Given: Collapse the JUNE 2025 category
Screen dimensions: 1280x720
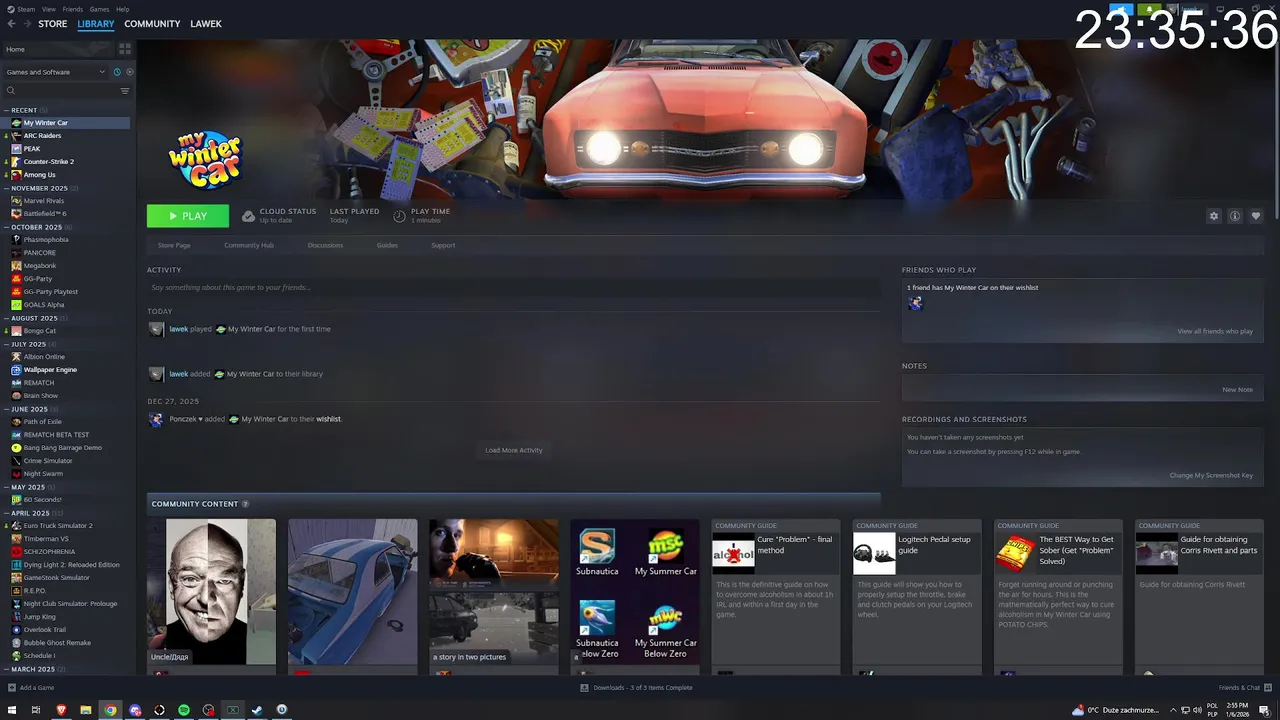Looking at the screenshot, I should (x=6, y=409).
